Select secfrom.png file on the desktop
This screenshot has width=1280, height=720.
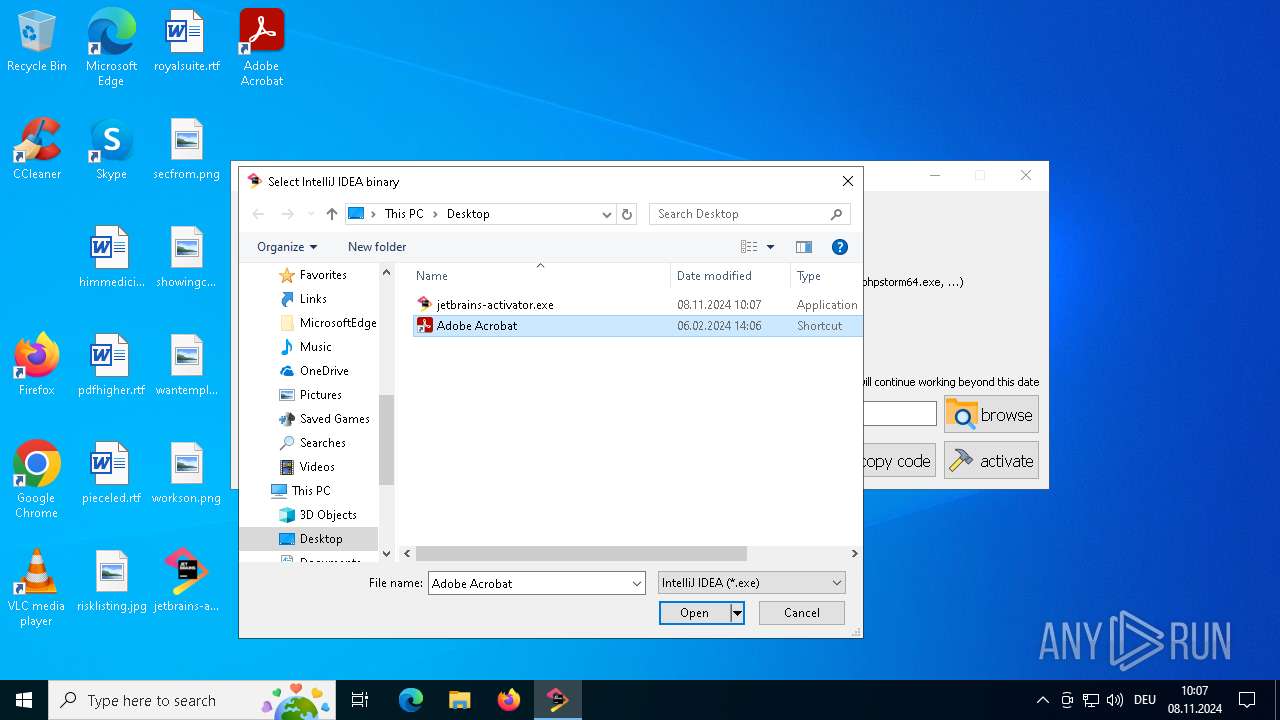tap(186, 150)
